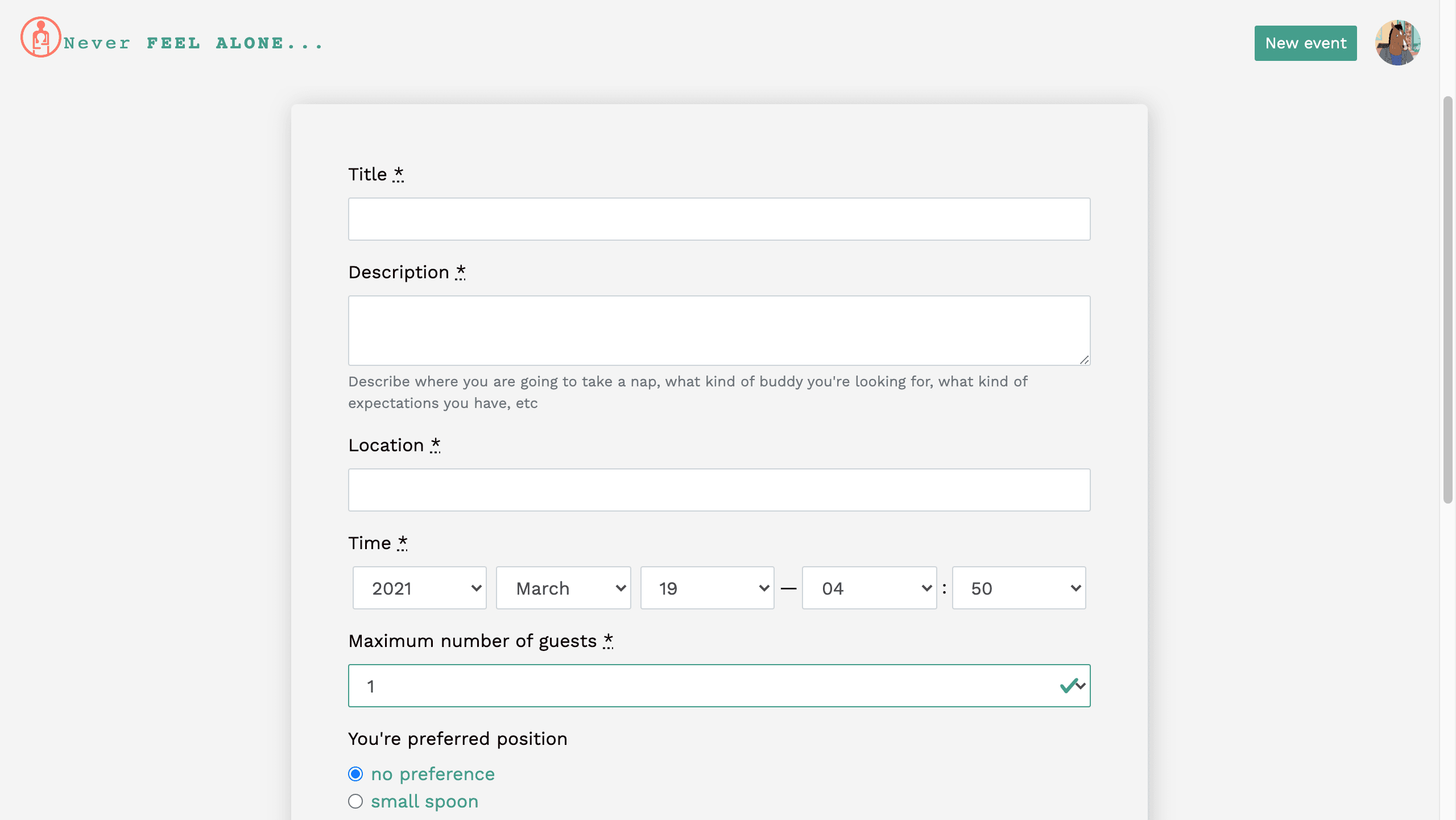Click the 'Never FEEL ALONE...' site title link

coord(193,43)
